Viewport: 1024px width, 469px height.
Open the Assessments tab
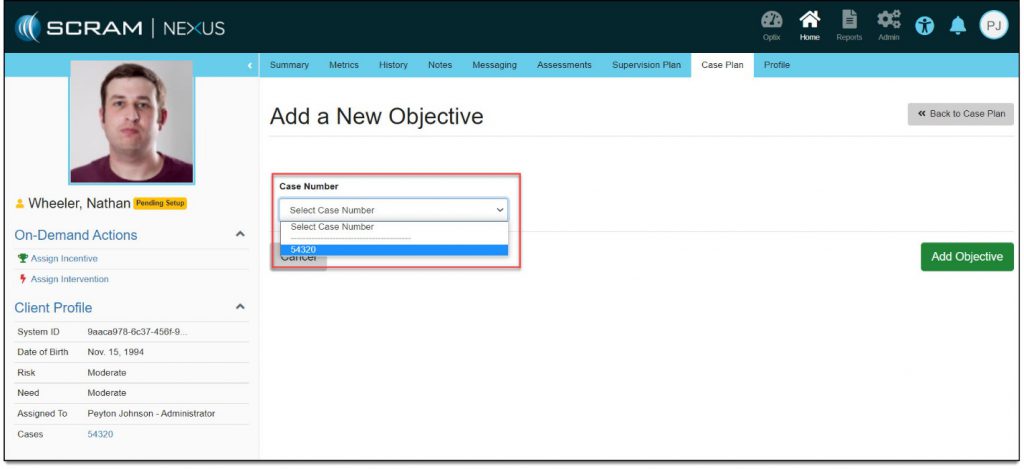pyautogui.click(x=564, y=65)
